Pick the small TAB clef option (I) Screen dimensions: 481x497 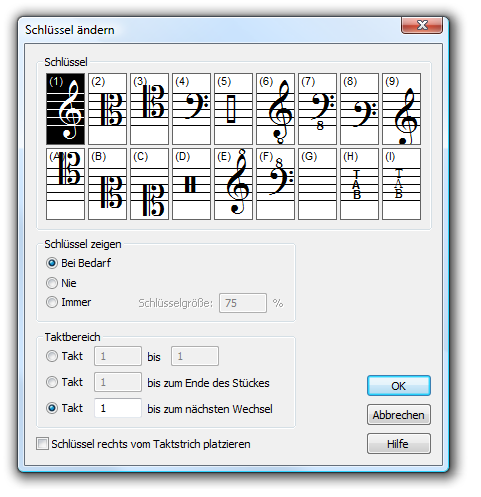[401, 184]
